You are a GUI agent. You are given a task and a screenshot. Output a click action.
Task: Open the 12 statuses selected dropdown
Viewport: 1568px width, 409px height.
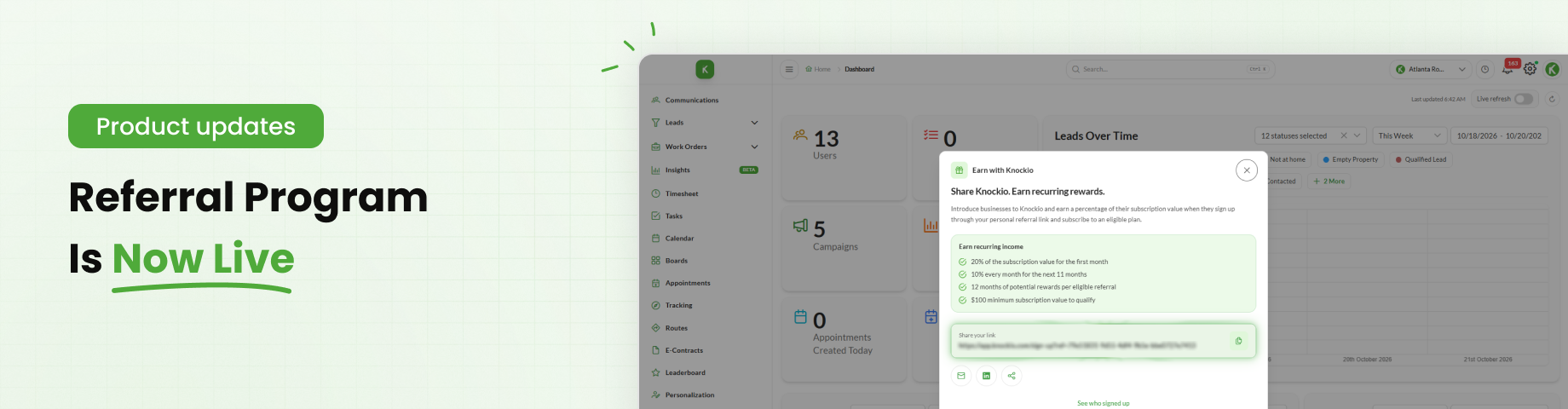tap(1311, 135)
